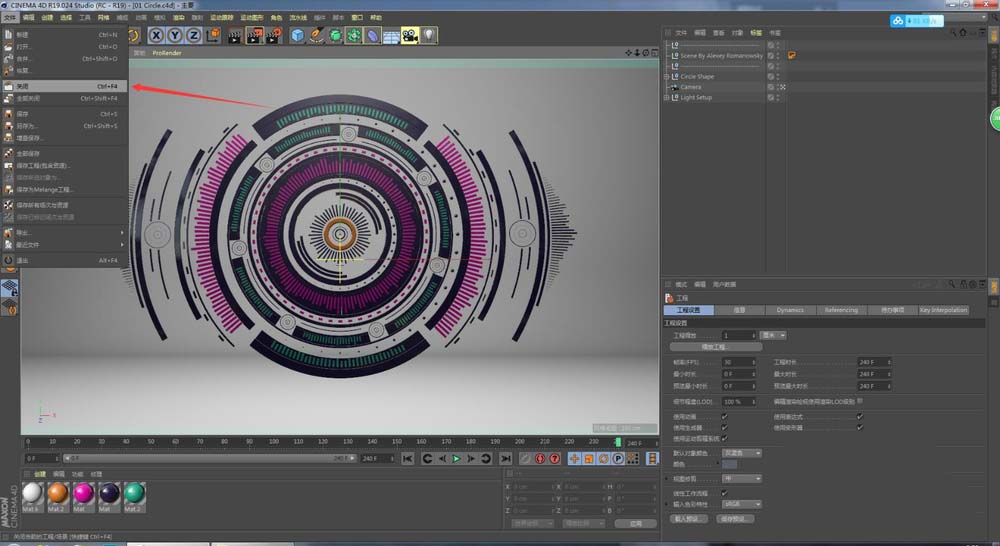This screenshot has height=546, width=1000.
Task: Click the 缩放工程 button
Action: click(x=713, y=347)
